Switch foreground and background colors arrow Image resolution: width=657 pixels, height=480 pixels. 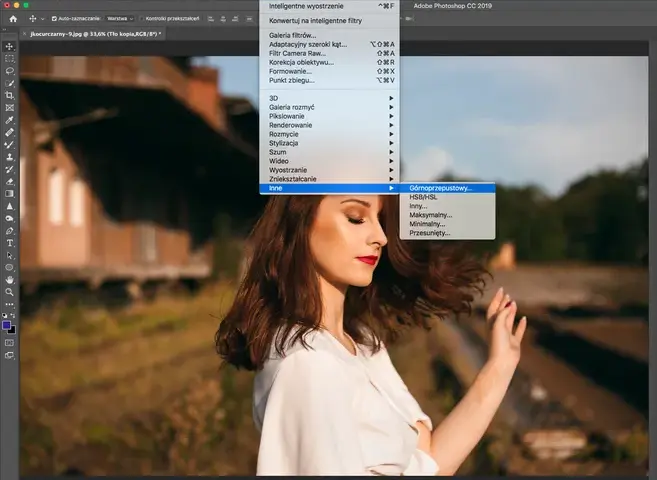pyautogui.click(x=13, y=315)
